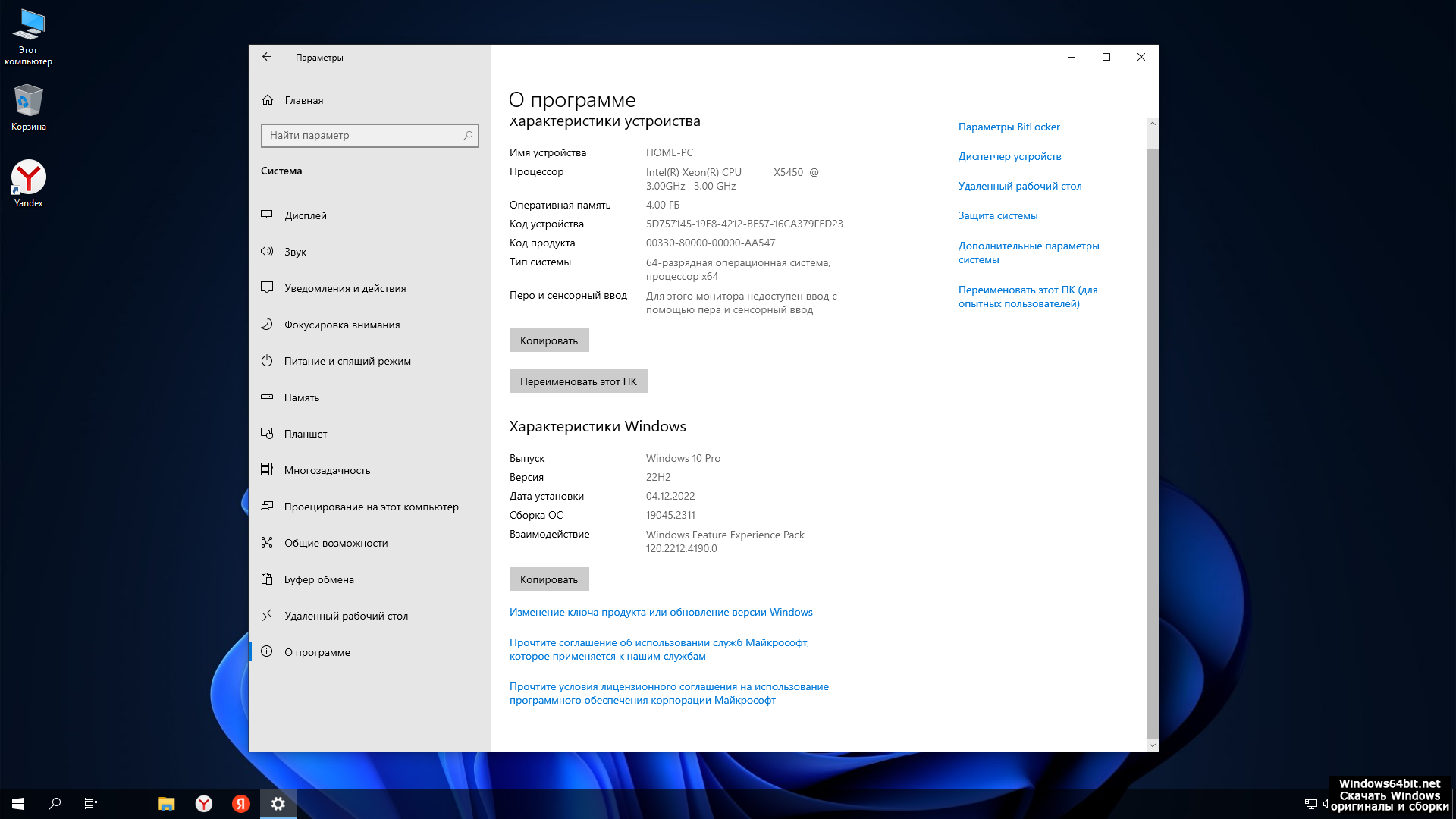Click the Защита системы link
The width and height of the screenshot is (1456, 819).
997,215
